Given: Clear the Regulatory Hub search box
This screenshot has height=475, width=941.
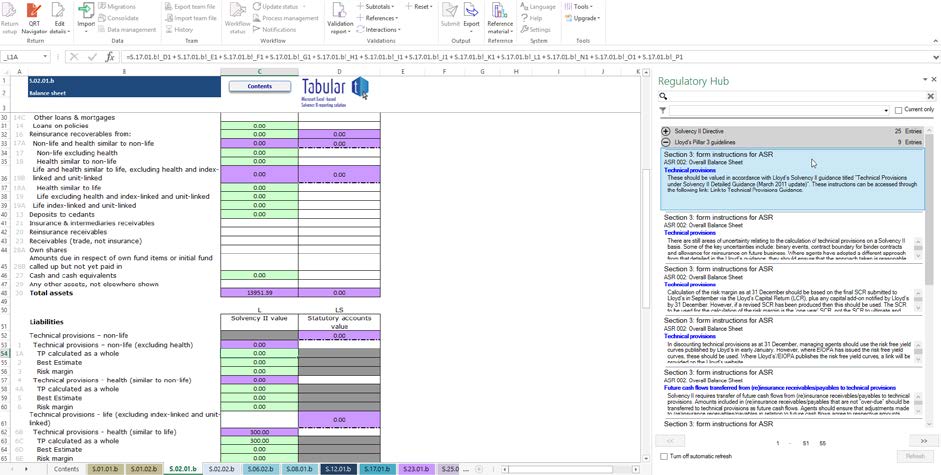Looking at the screenshot, I should pyautogui.click(x=931, y=96).
